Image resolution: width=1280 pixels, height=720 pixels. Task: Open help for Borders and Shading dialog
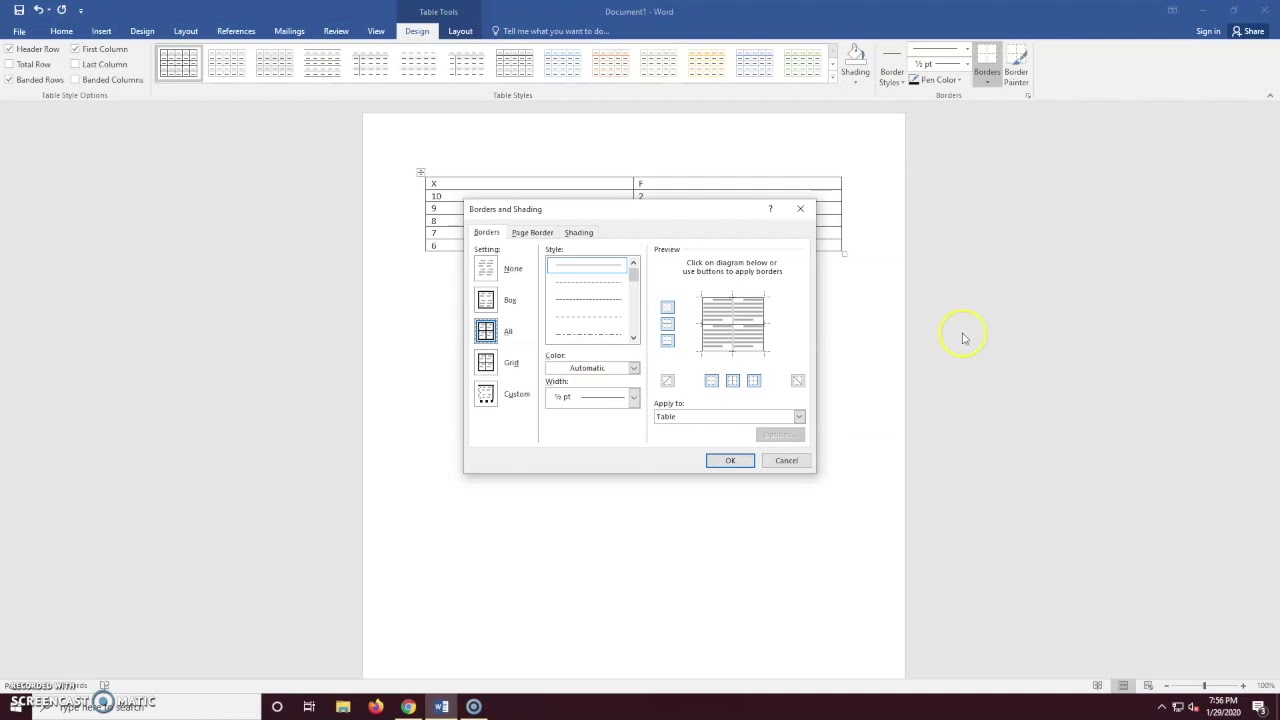(770, 209)
